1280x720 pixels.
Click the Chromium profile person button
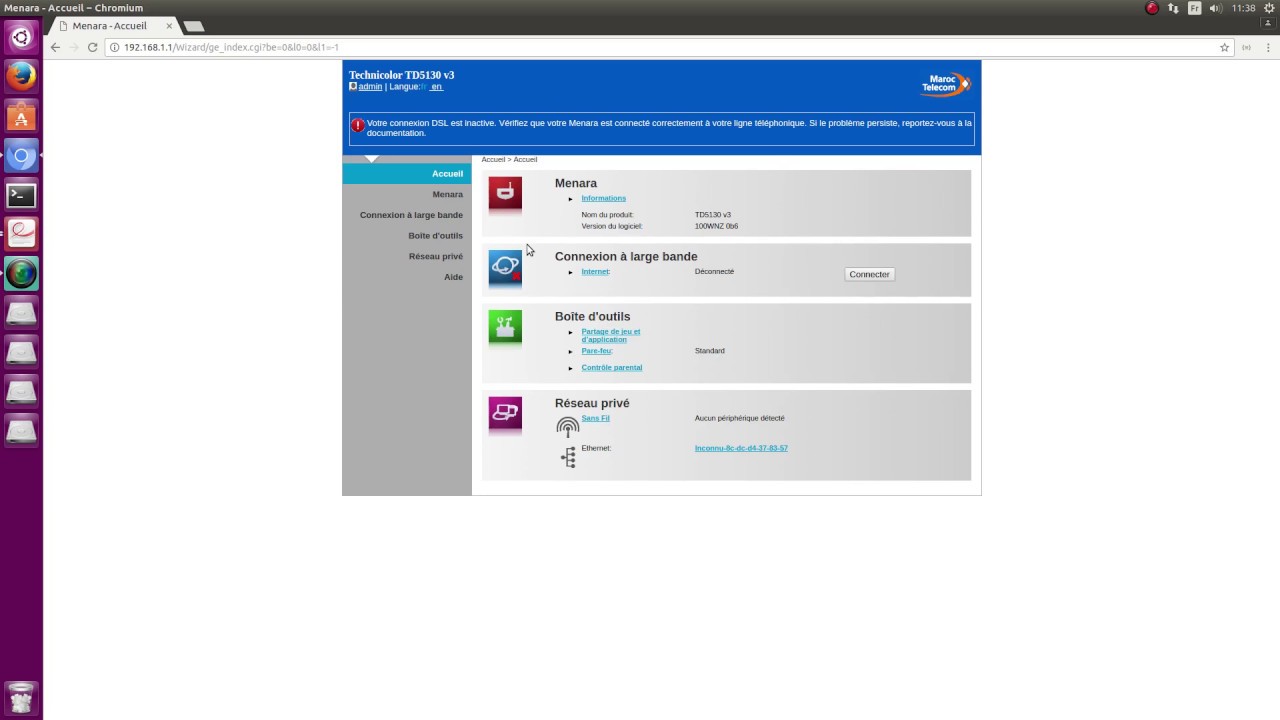[x=1266, y=21]
